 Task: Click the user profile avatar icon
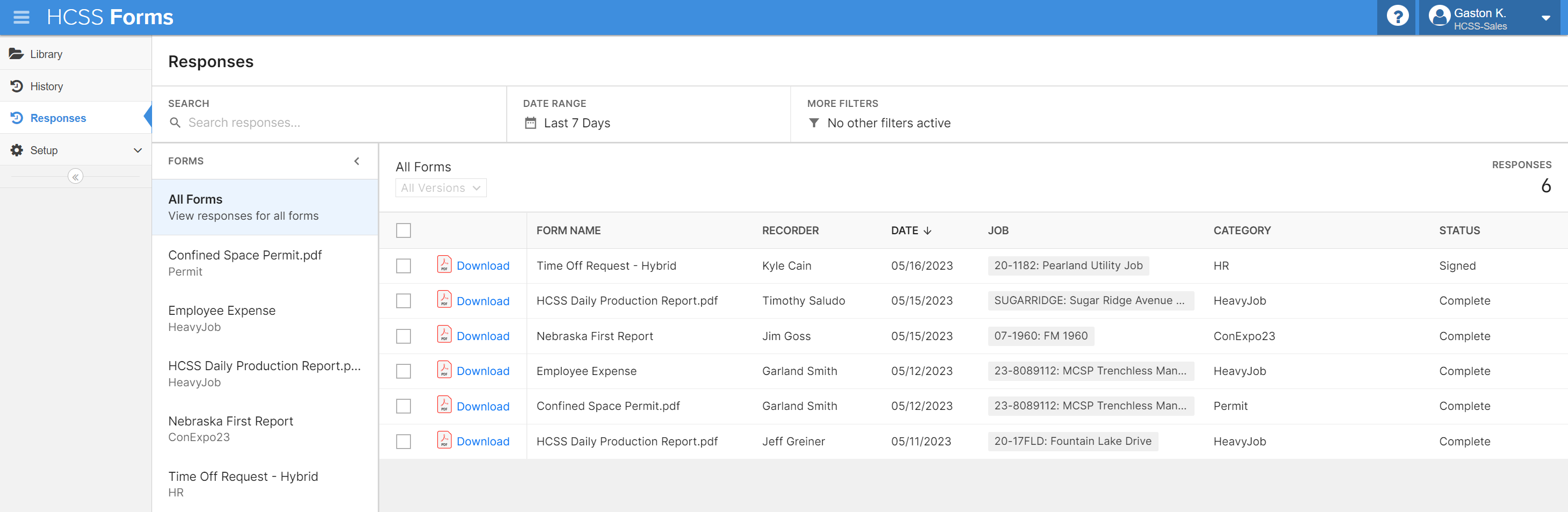point(1439,17)
